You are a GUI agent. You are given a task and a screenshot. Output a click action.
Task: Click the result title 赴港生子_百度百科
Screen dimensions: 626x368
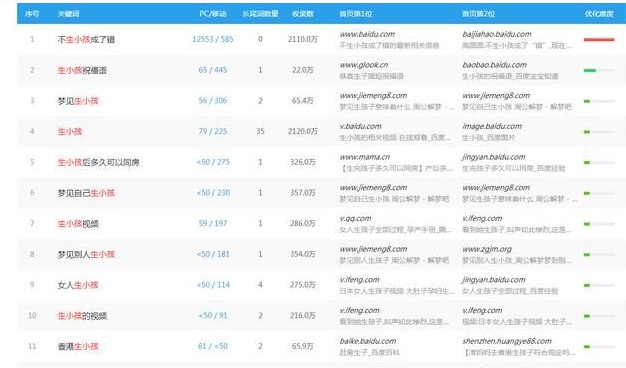[x=369, y=353]
